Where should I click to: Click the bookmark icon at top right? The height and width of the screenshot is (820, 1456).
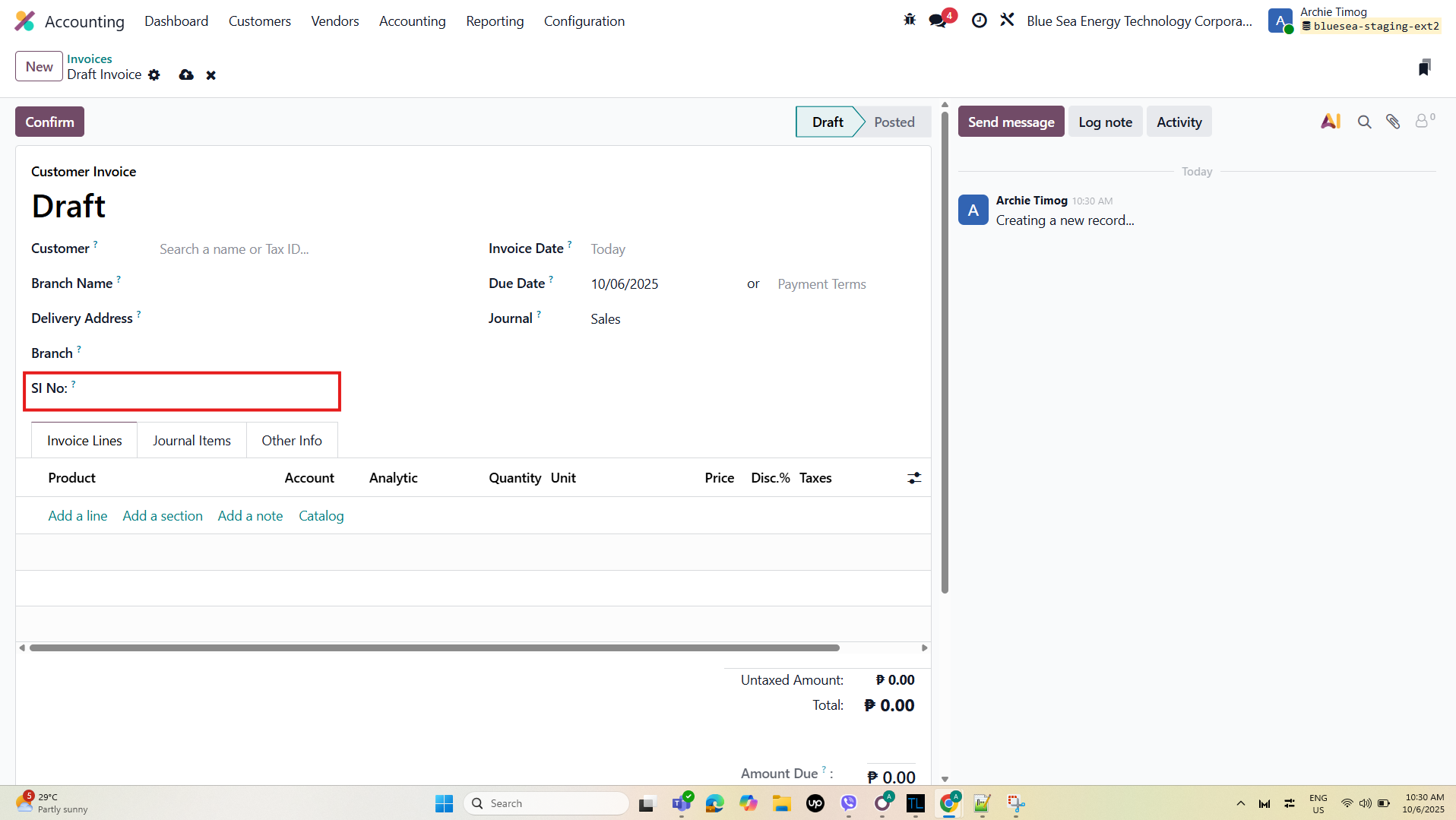point(1424,68)
